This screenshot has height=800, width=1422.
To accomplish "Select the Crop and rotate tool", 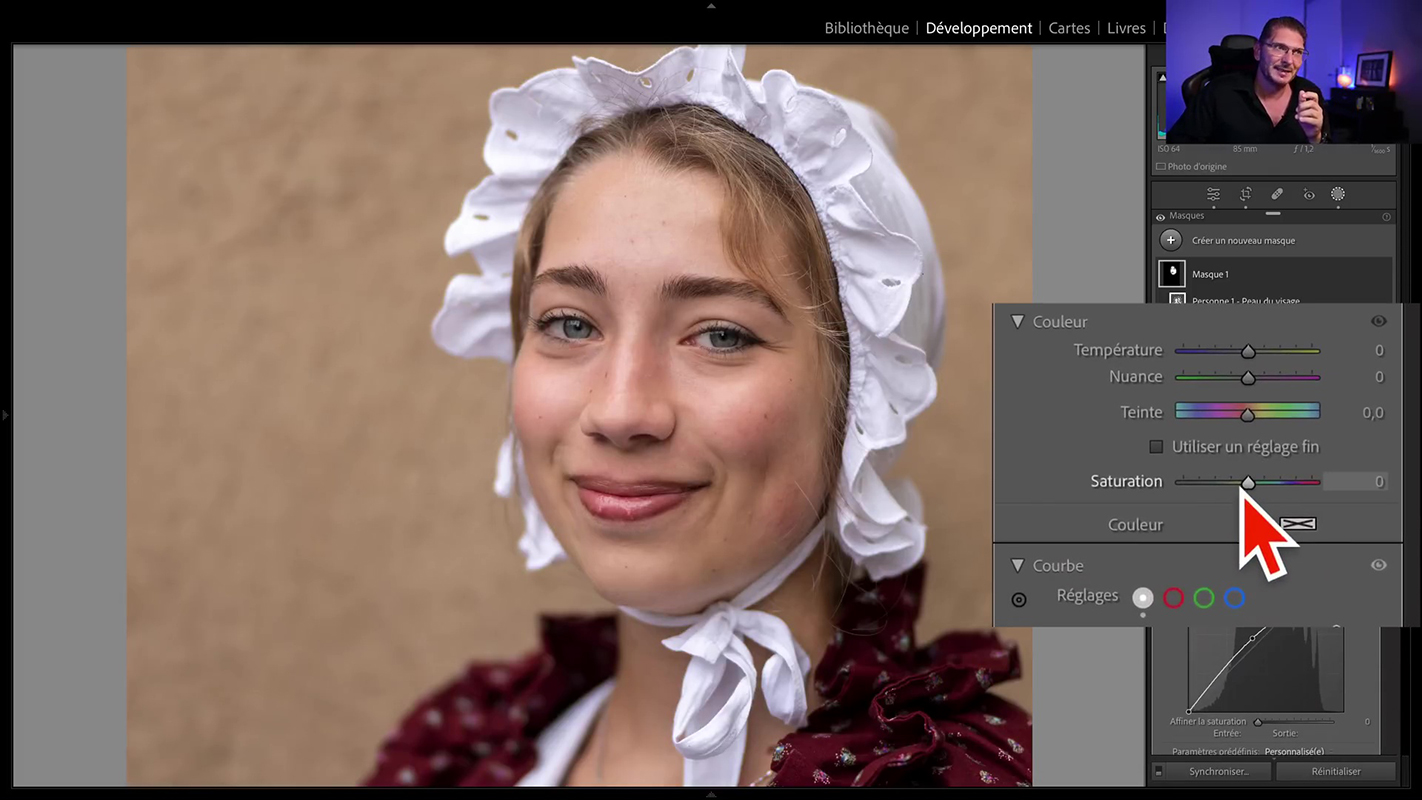I will point(1246,194).
